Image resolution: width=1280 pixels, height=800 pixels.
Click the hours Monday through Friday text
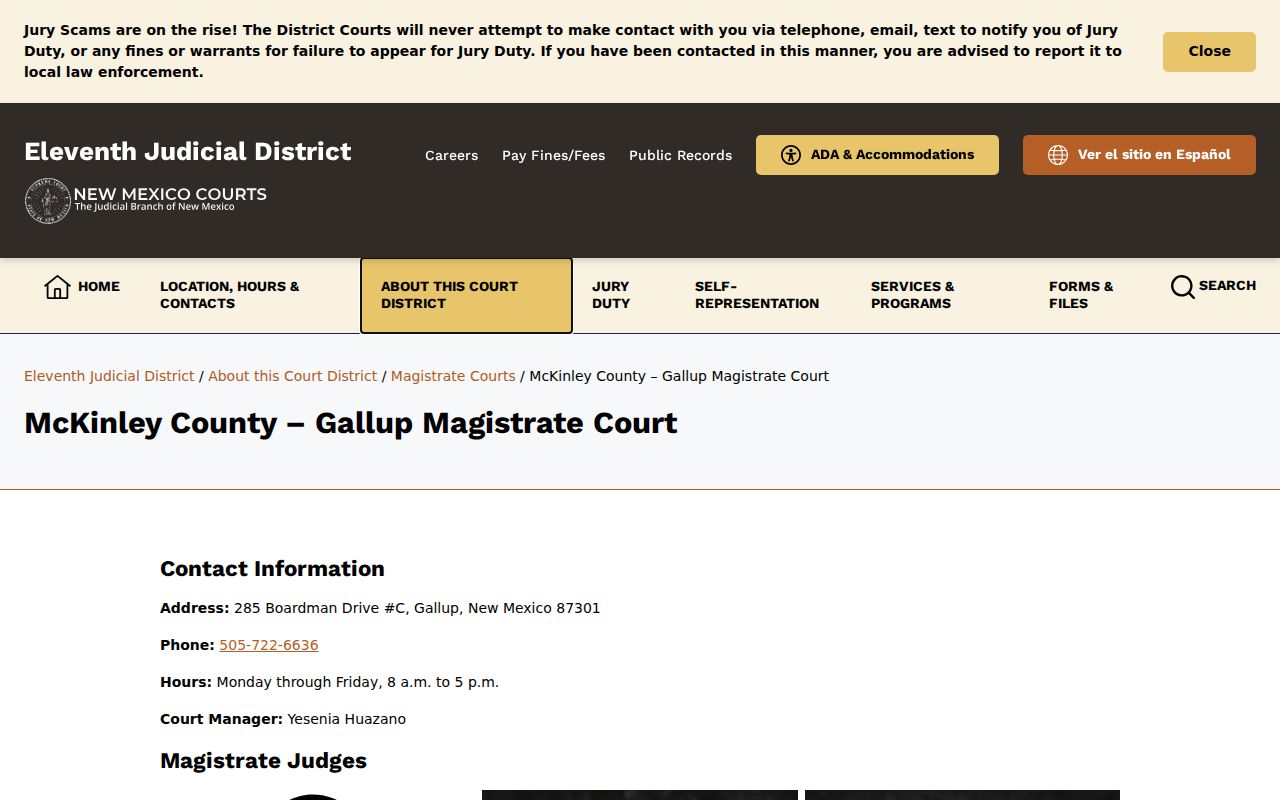(358, 682)
